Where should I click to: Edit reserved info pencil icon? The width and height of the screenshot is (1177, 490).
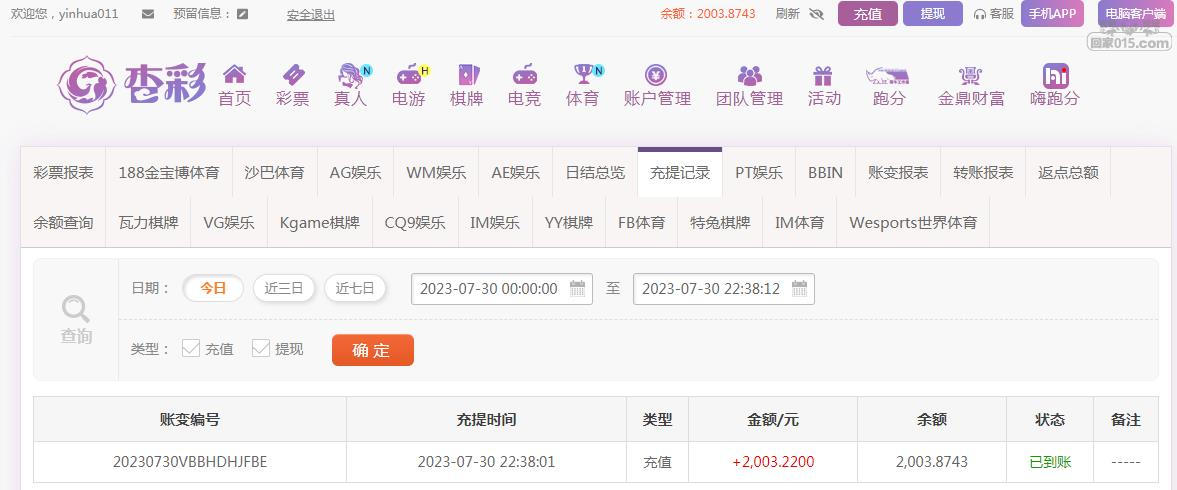point(242,14)
